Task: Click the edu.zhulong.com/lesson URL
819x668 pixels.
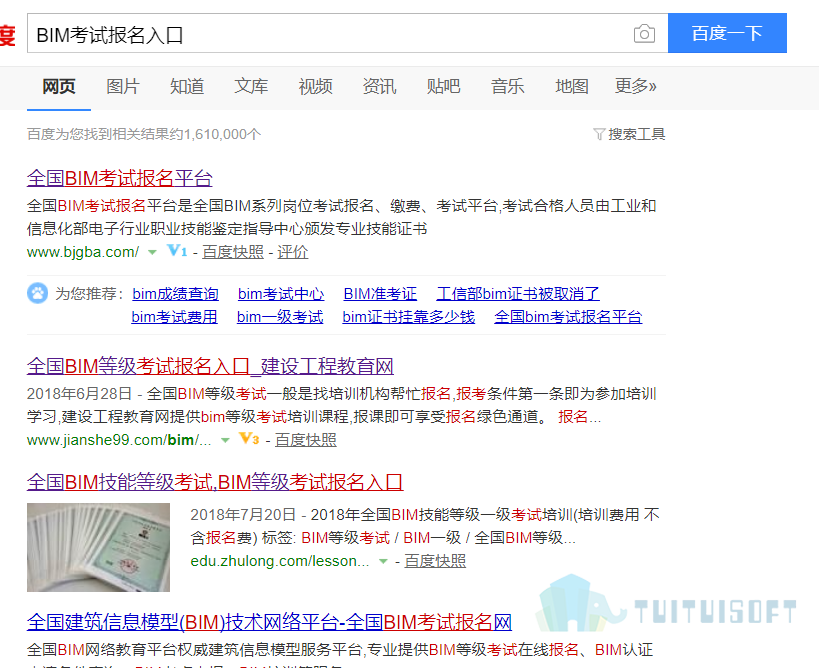Action: pyautogui.click(x=279, y=561)
